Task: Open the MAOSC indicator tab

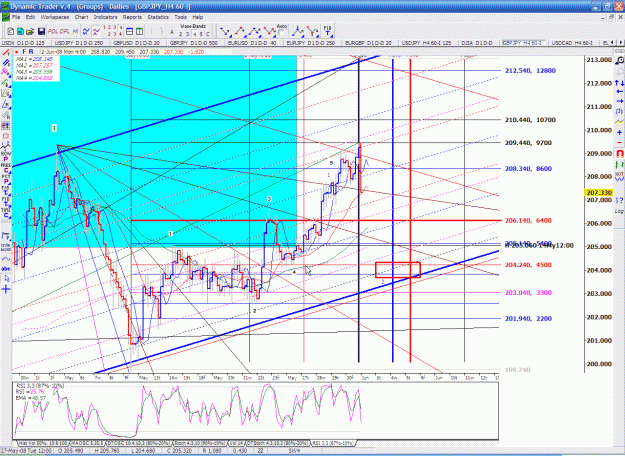Action: coord(86,443)
